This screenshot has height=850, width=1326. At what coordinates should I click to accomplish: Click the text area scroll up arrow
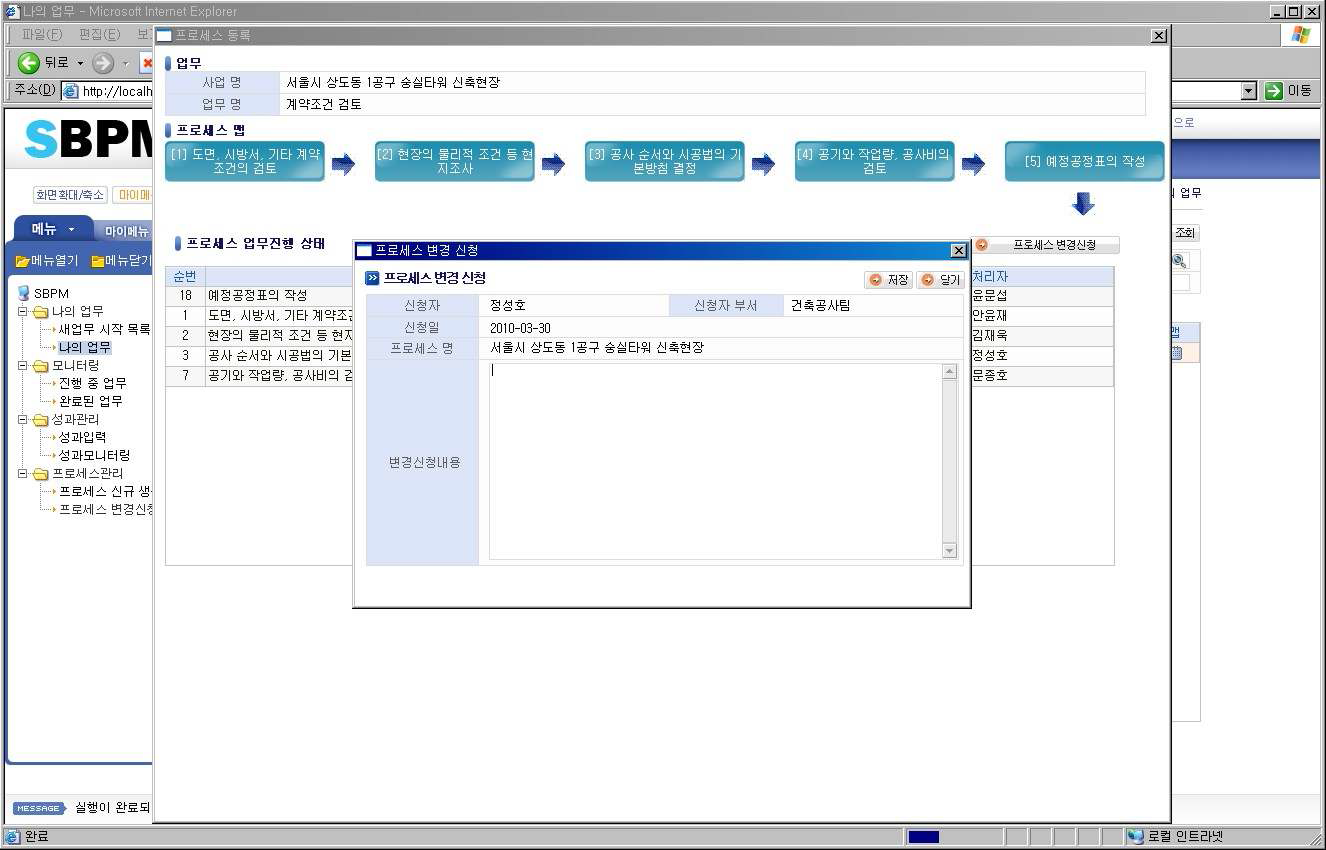[x=950, y=372]
